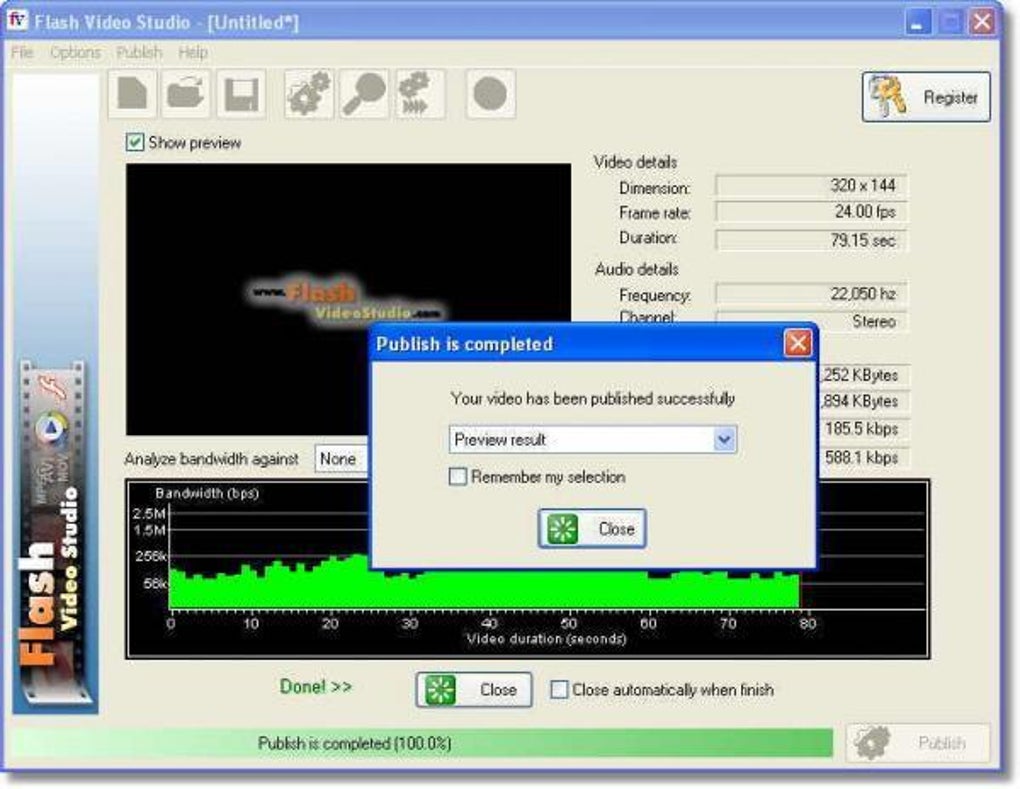The image size is (1020, 789).
Task: Click the video preview area
Action: click(x=349, y=299)
